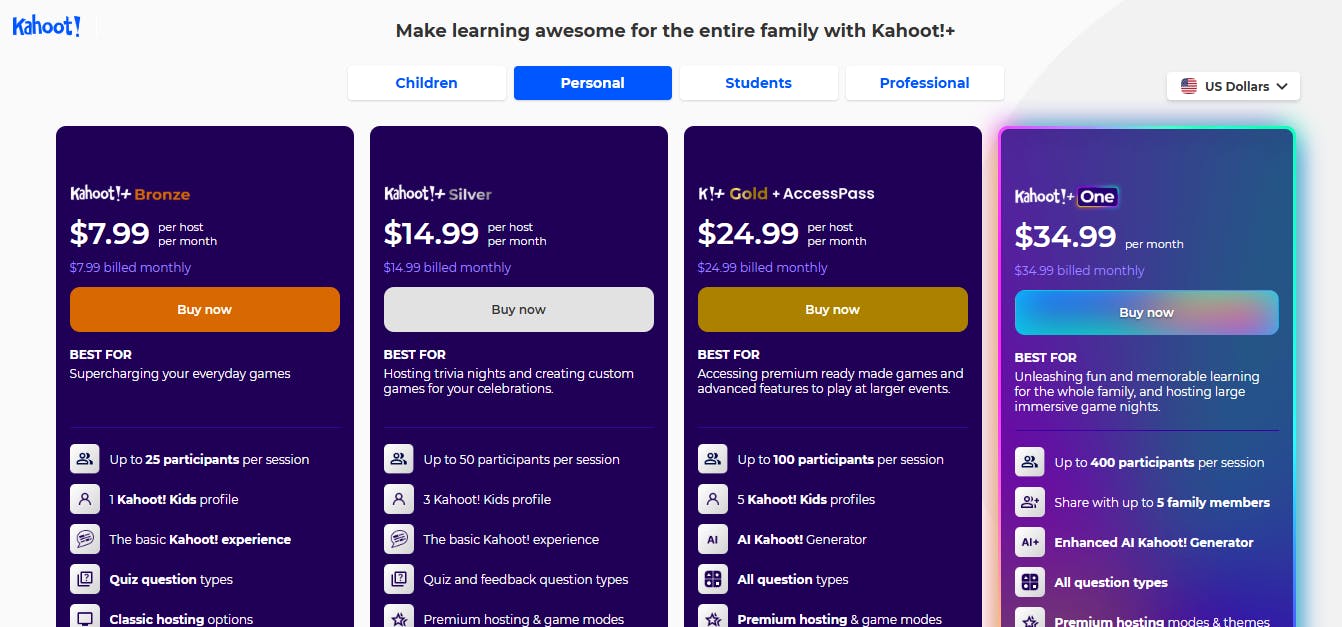Buy the Kahoot!+ Bronze plan

click(x=204, y=310)
